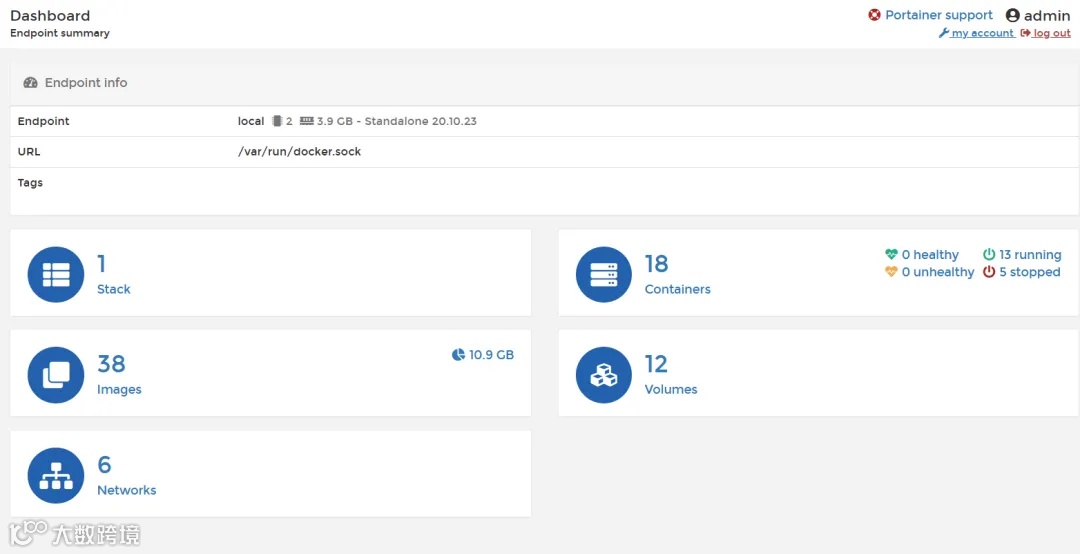
Task: Click the Containers server icon
Action: (x=603, y=274)
